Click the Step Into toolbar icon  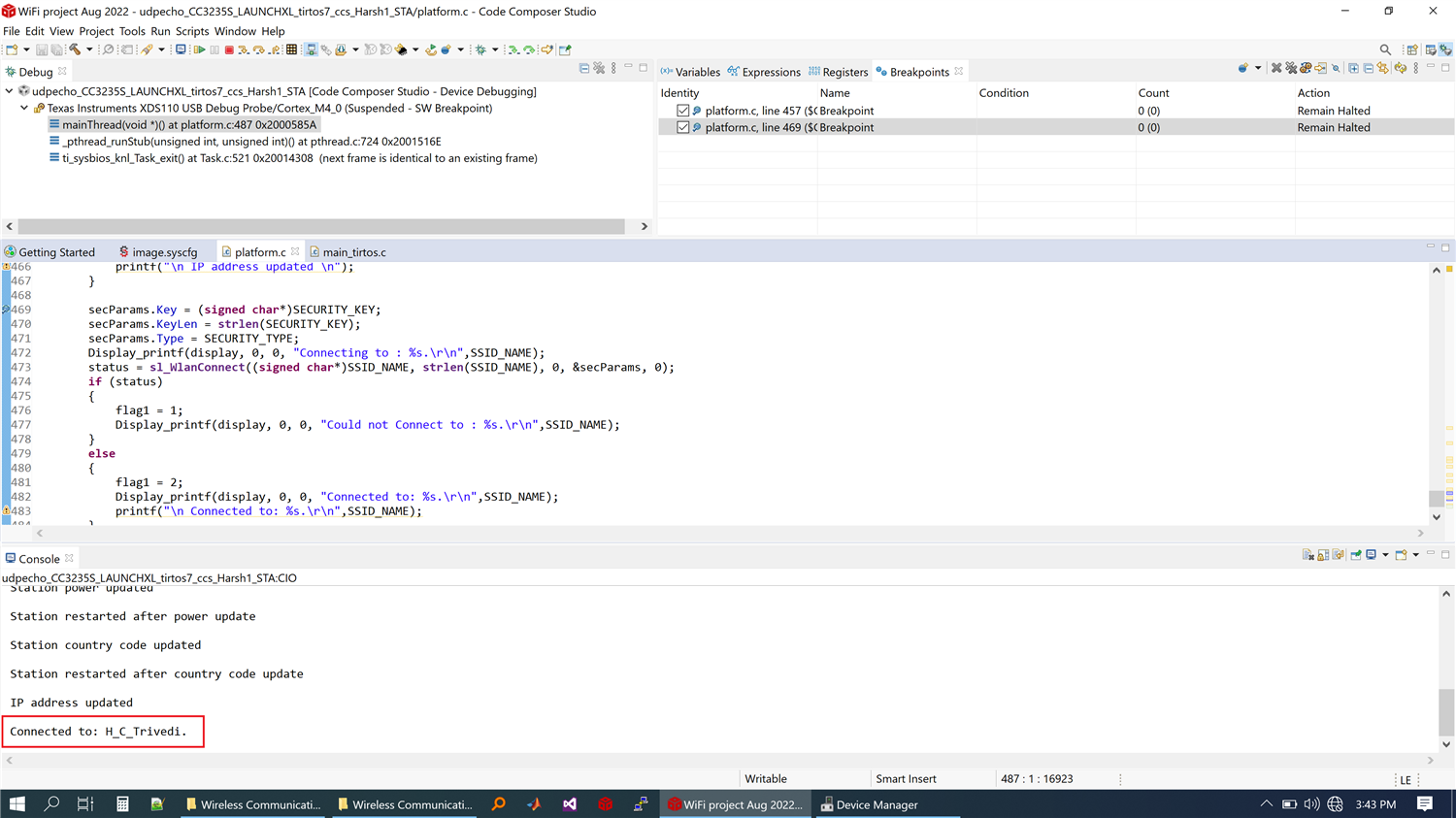click(244, 49)
